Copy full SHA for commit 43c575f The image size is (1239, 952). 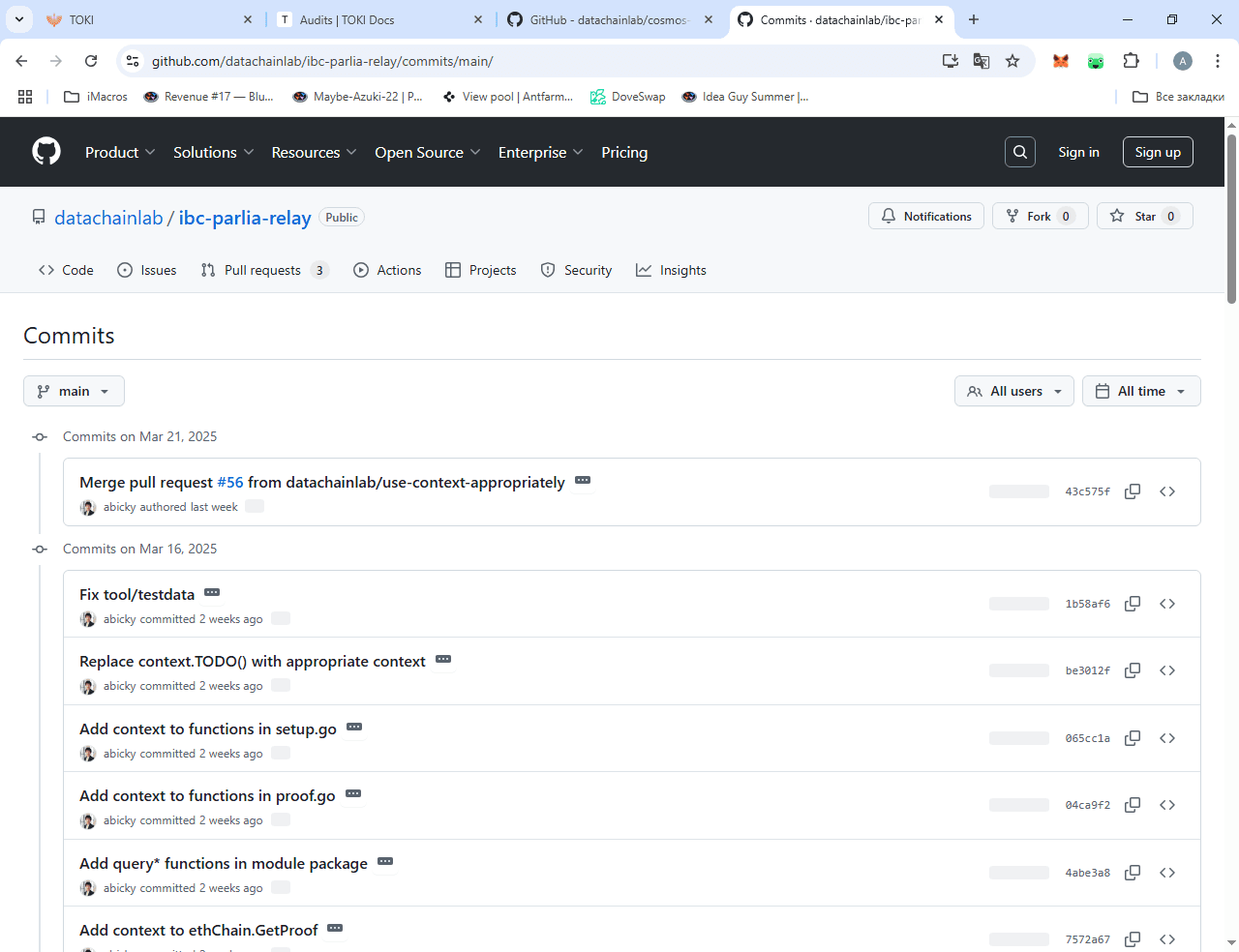1133,491
